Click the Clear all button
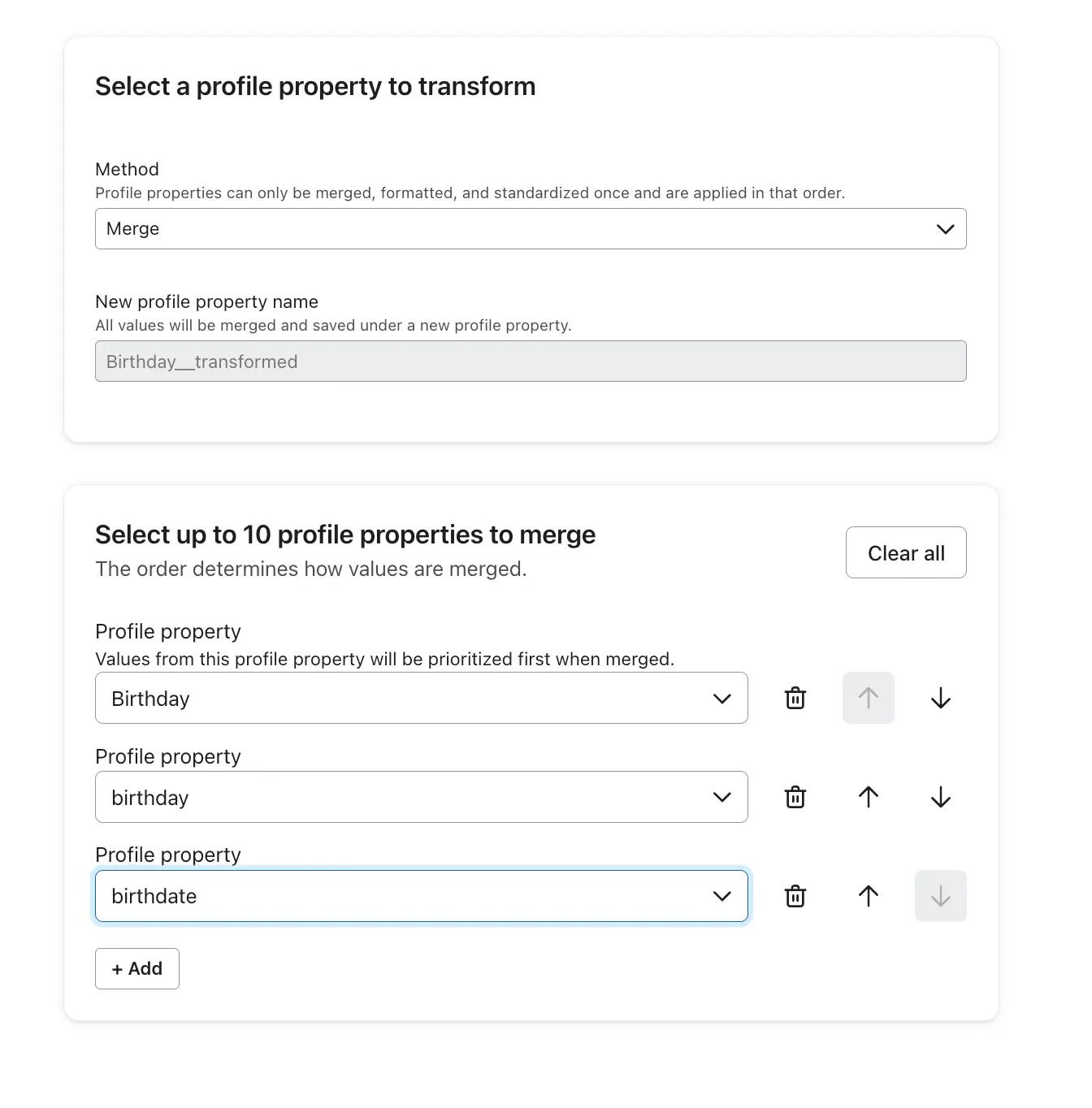Image resolution: width=1092 pixels, height=1108 pixels. 906,552
